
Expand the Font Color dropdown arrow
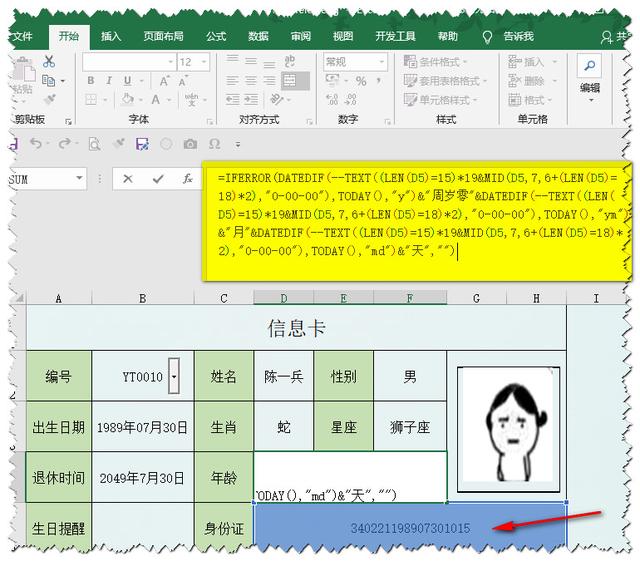pos(168,100)
